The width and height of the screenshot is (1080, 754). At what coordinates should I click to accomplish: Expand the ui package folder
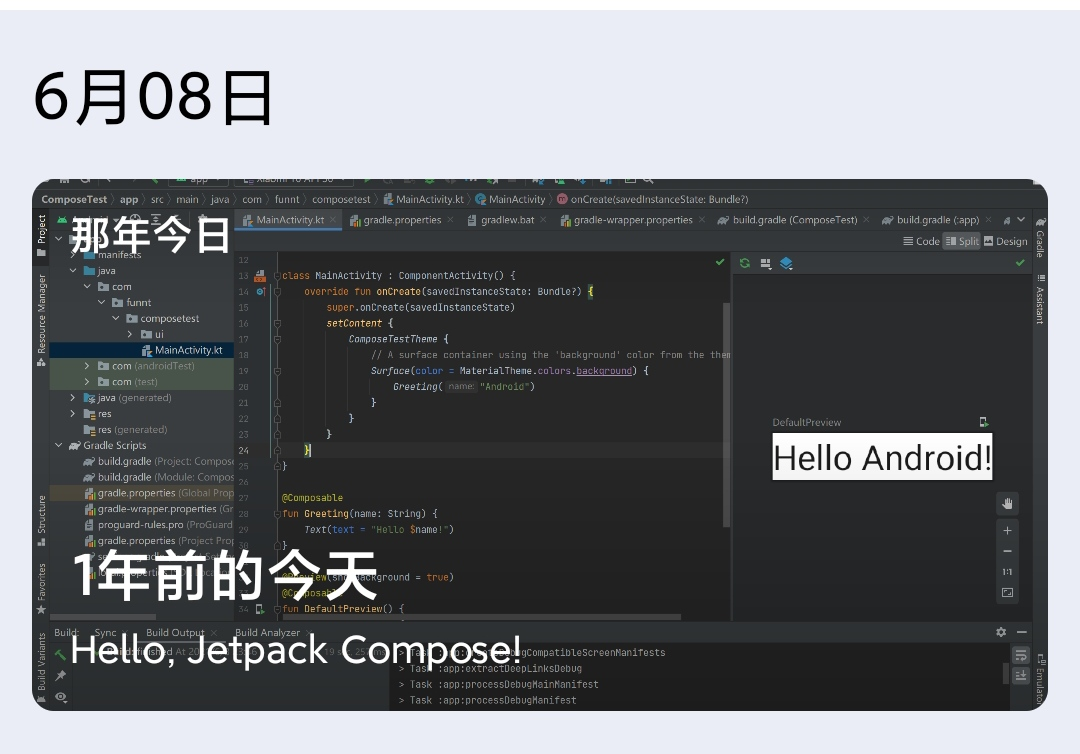click(130, 334)
